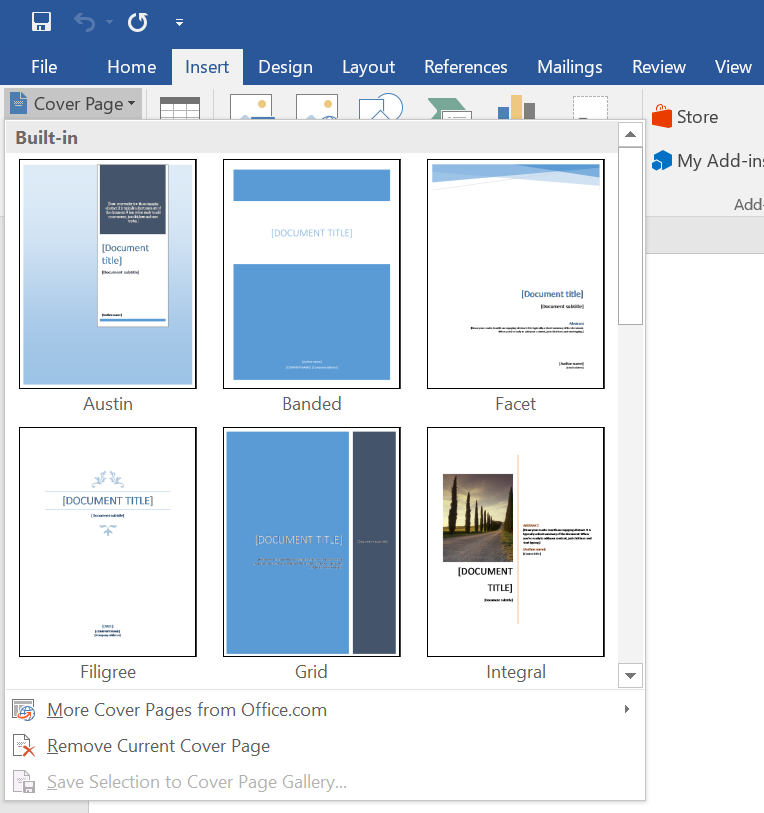Expand More Cover Pages from Office.com submenu arrow
Image resolution: width=764 pixels, height=813 pixels.
[627, 709]
